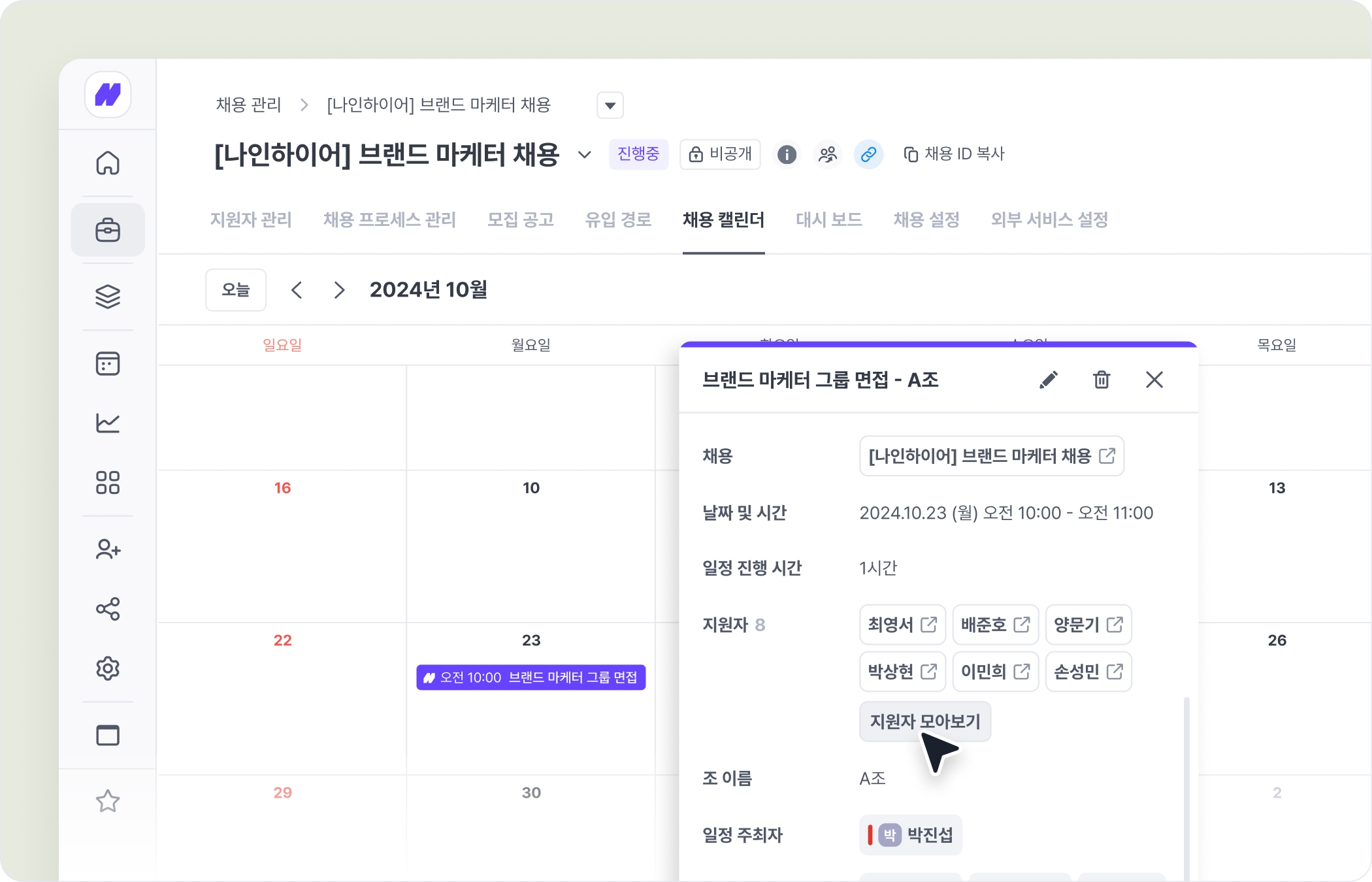
Task: Go to next month with right chevron
Action: (x=338, y=290)
